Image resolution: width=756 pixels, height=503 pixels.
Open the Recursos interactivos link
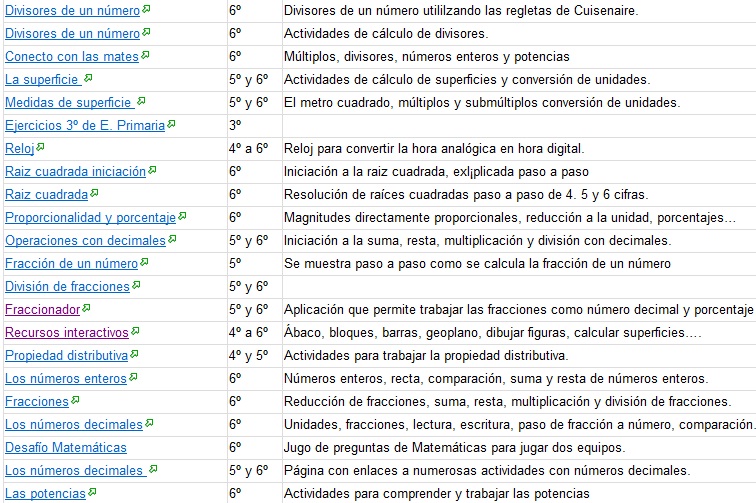67,333
